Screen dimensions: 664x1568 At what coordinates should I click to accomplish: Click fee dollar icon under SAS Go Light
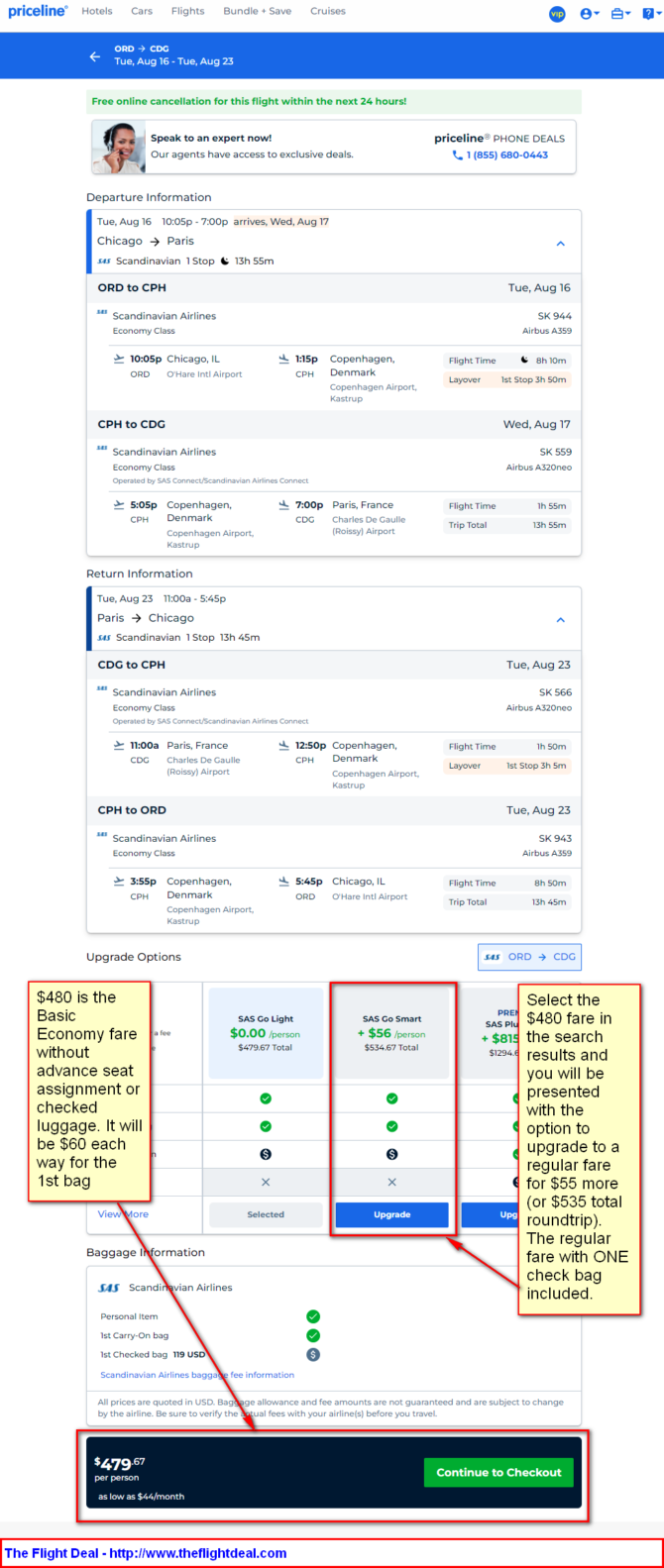[x=266, y=1154]
